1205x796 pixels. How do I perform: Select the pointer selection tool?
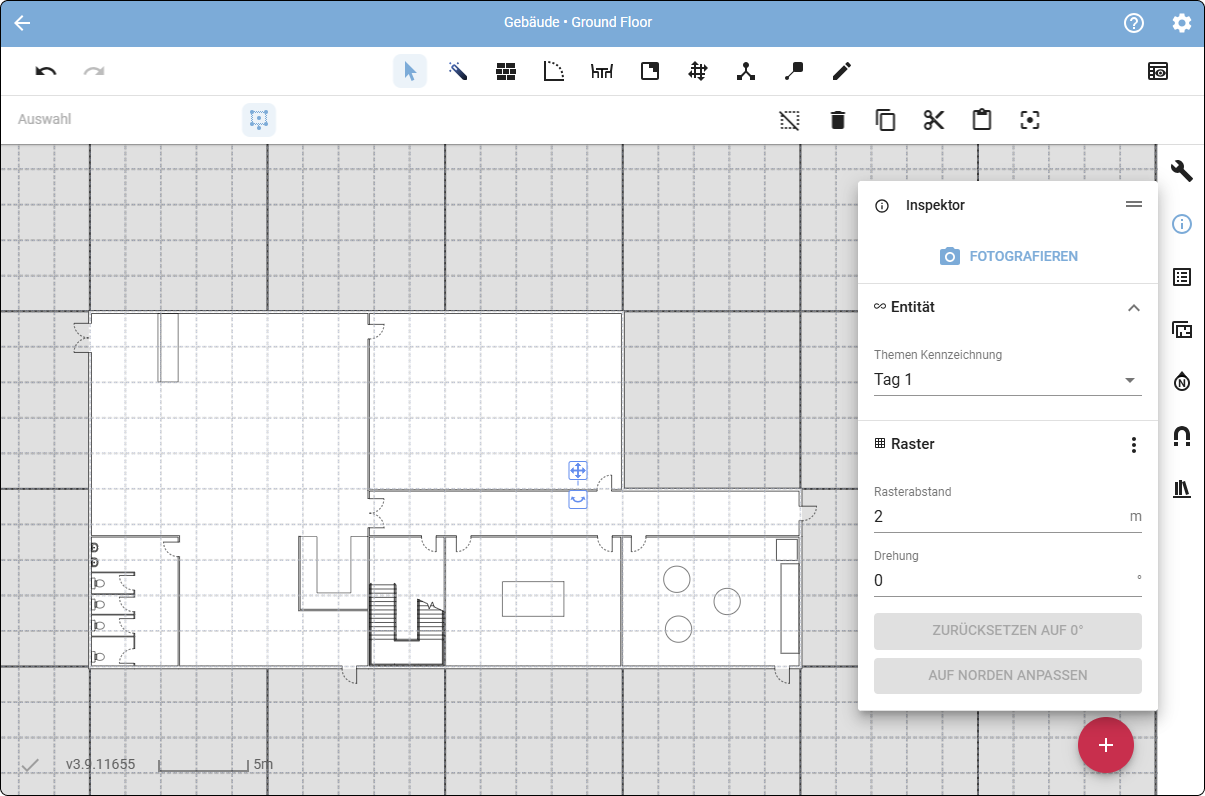(x=410, y=71)
